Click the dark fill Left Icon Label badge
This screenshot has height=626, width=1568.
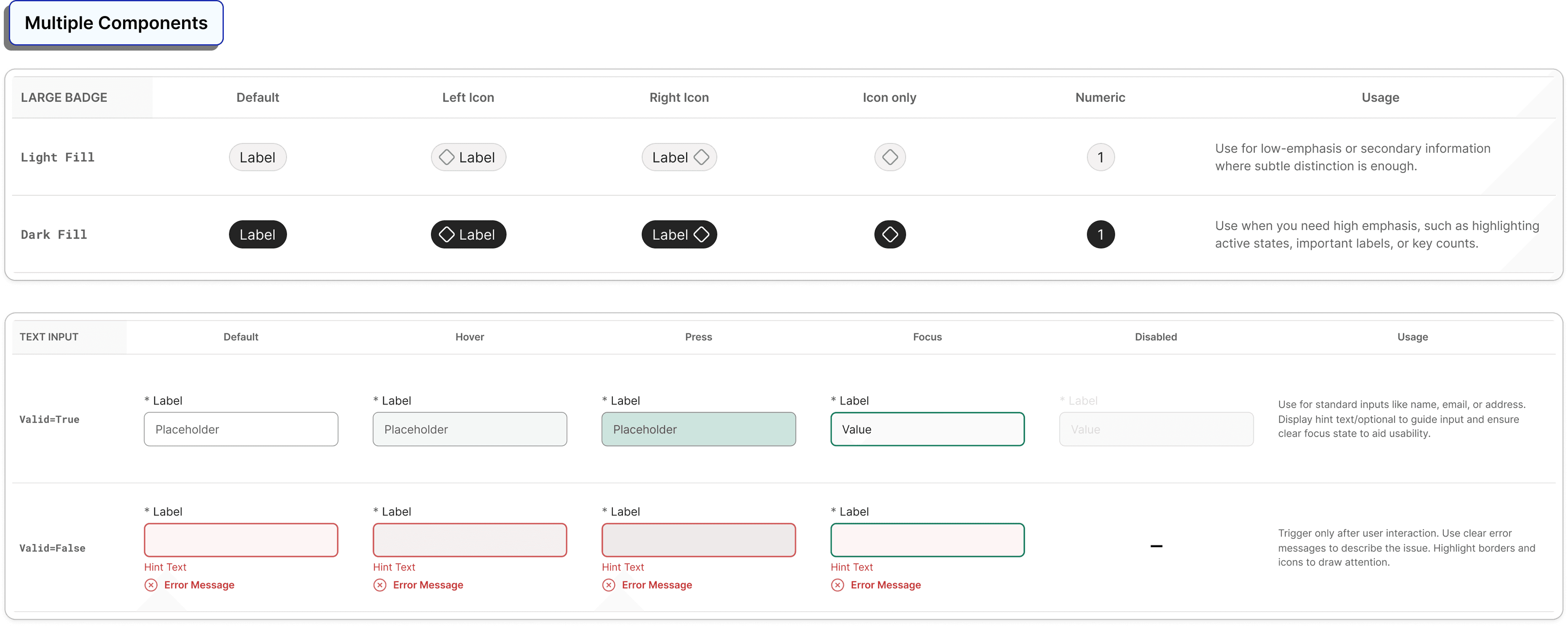(468, 234)
